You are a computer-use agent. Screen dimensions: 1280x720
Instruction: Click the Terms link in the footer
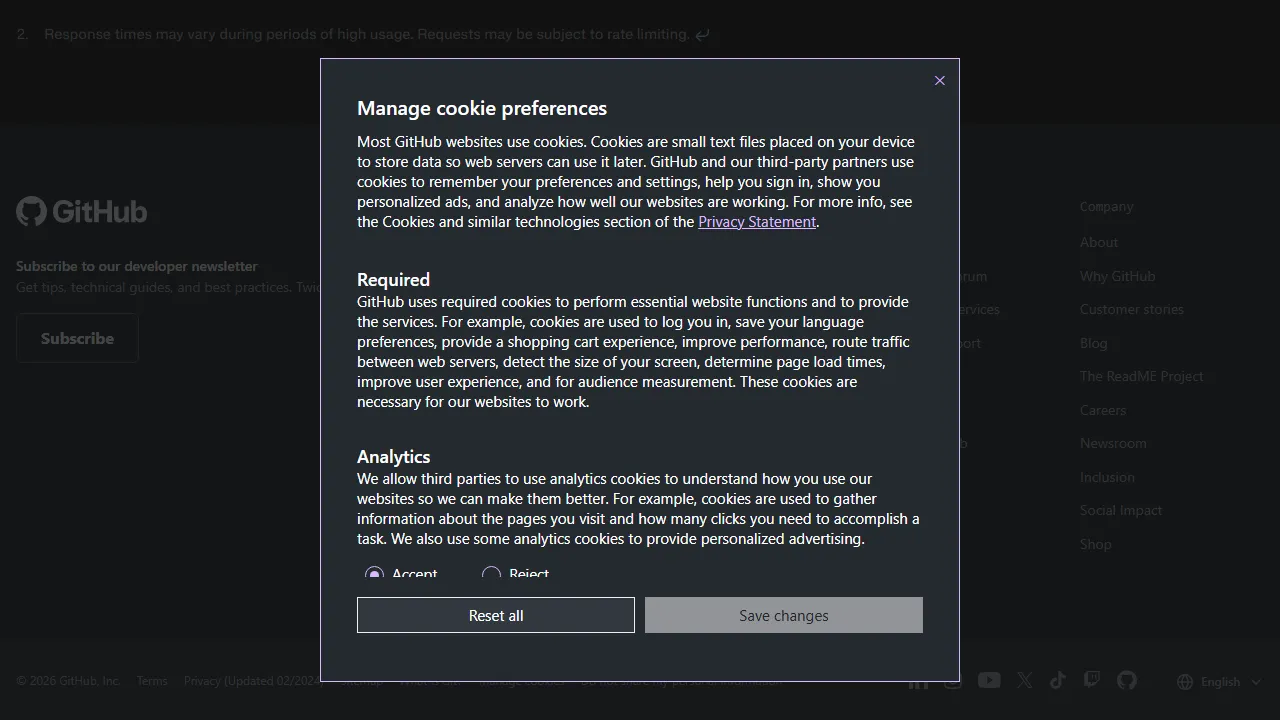[151, 681]
